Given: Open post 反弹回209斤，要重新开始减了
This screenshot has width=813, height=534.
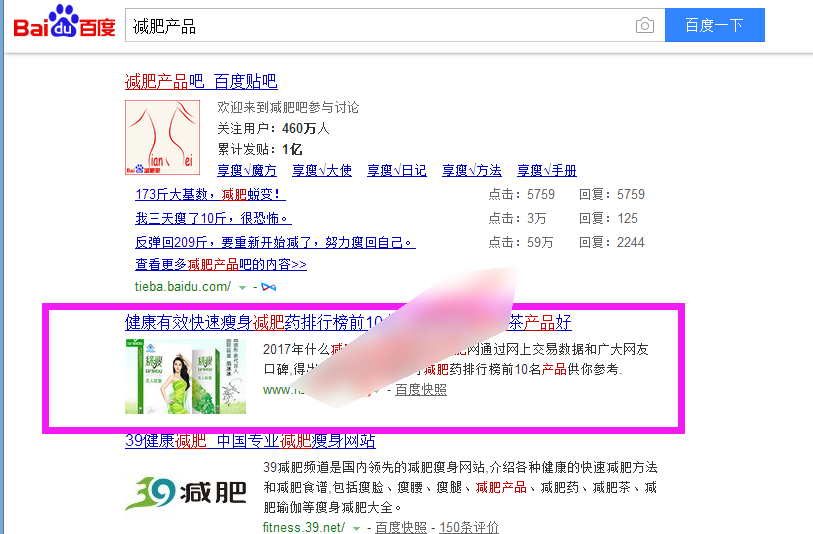Looking at the screenshot, I should coord(275,242).
